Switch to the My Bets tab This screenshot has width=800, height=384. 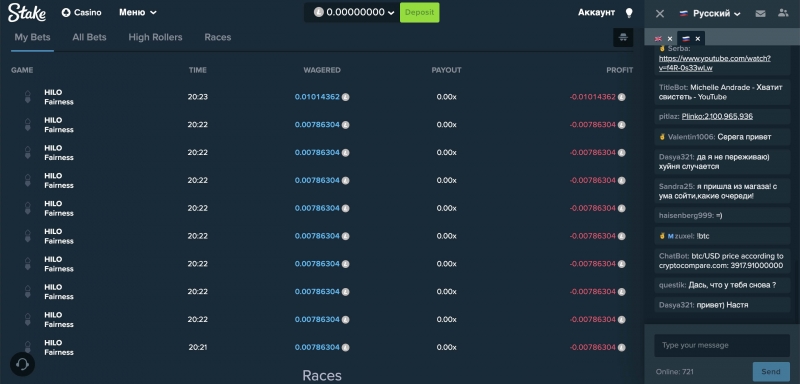click(x=32, y=37)
